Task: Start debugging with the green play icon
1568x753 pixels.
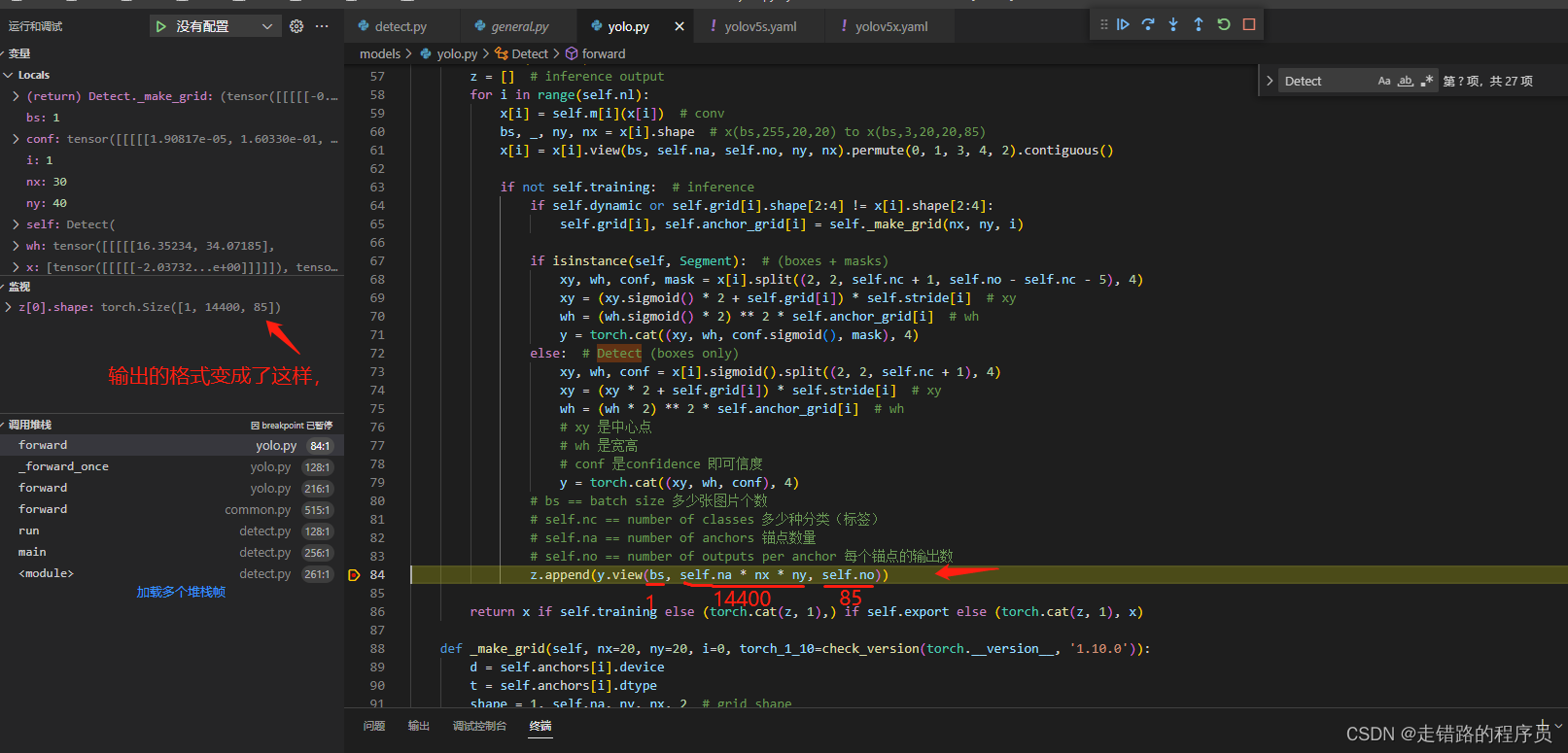Action: point(161,26)
